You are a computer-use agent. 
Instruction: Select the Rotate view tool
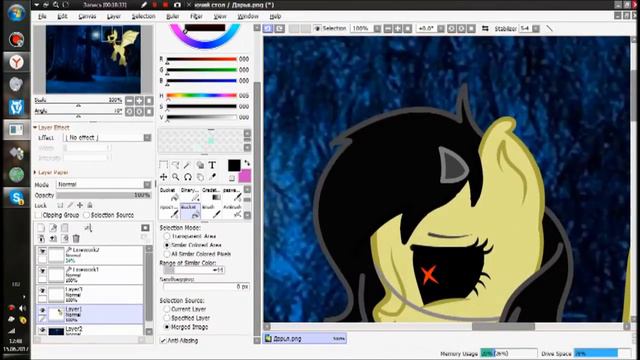click(x=188, y=177)
